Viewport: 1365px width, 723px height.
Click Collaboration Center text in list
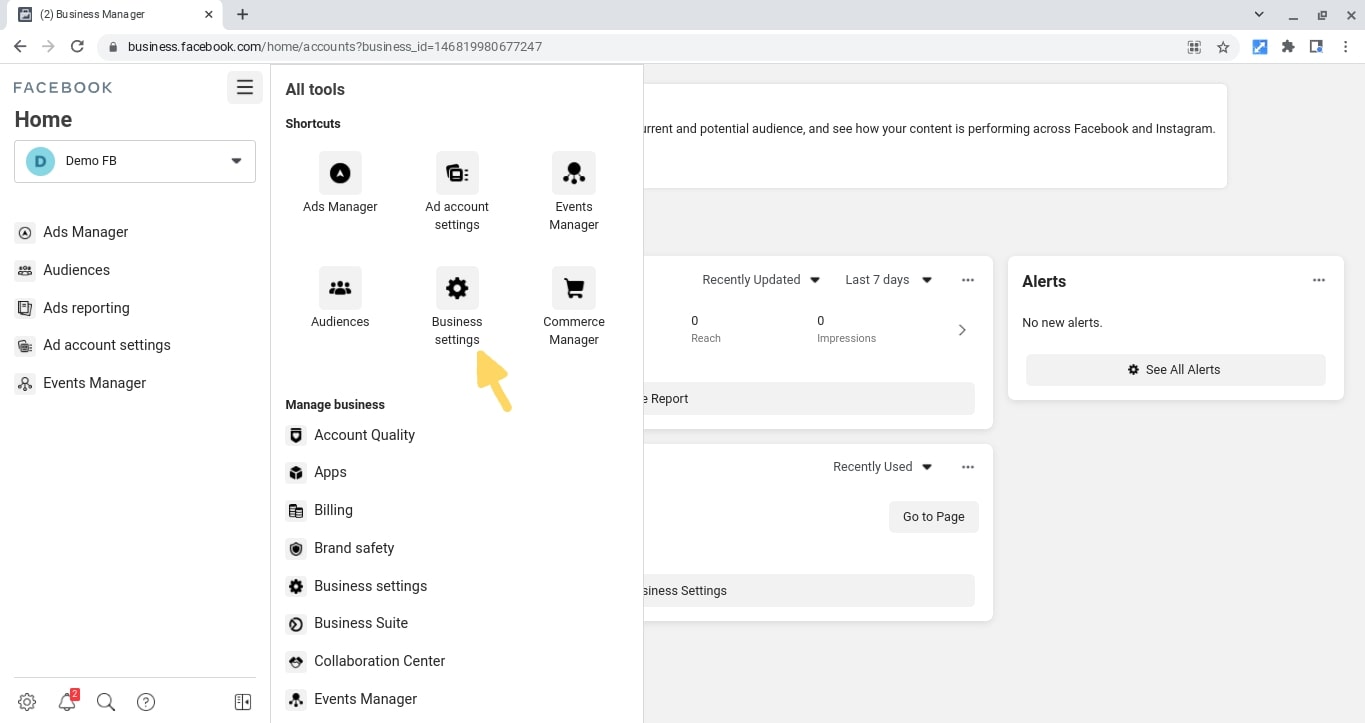click(x=379, y=661)
